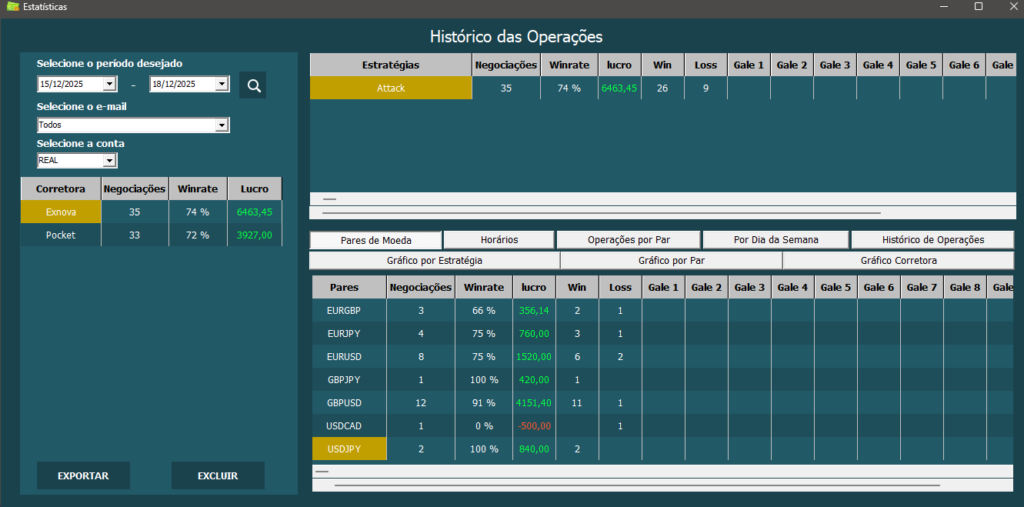Open the end date dropdown picker
The height and width of the screenshot is (507, 1024).
pos(222,85)
